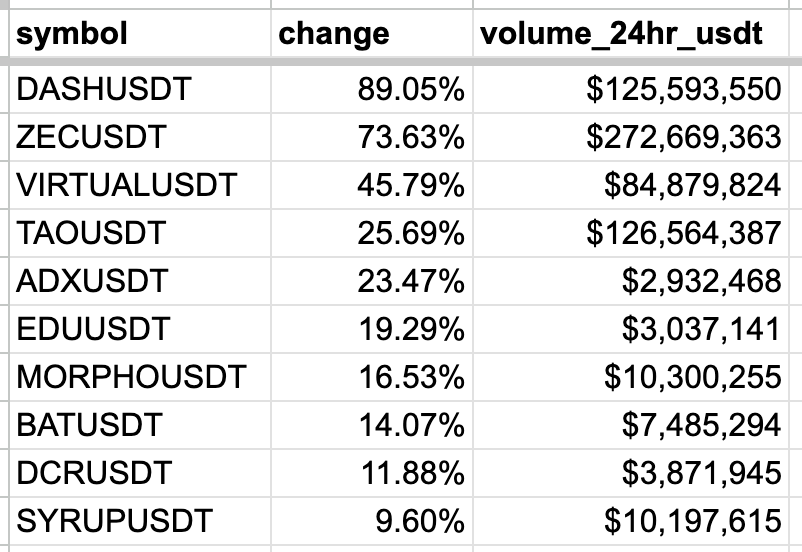Click the change column header
The width and height of the screenshot is (802, 552).
tap(333, 34)
